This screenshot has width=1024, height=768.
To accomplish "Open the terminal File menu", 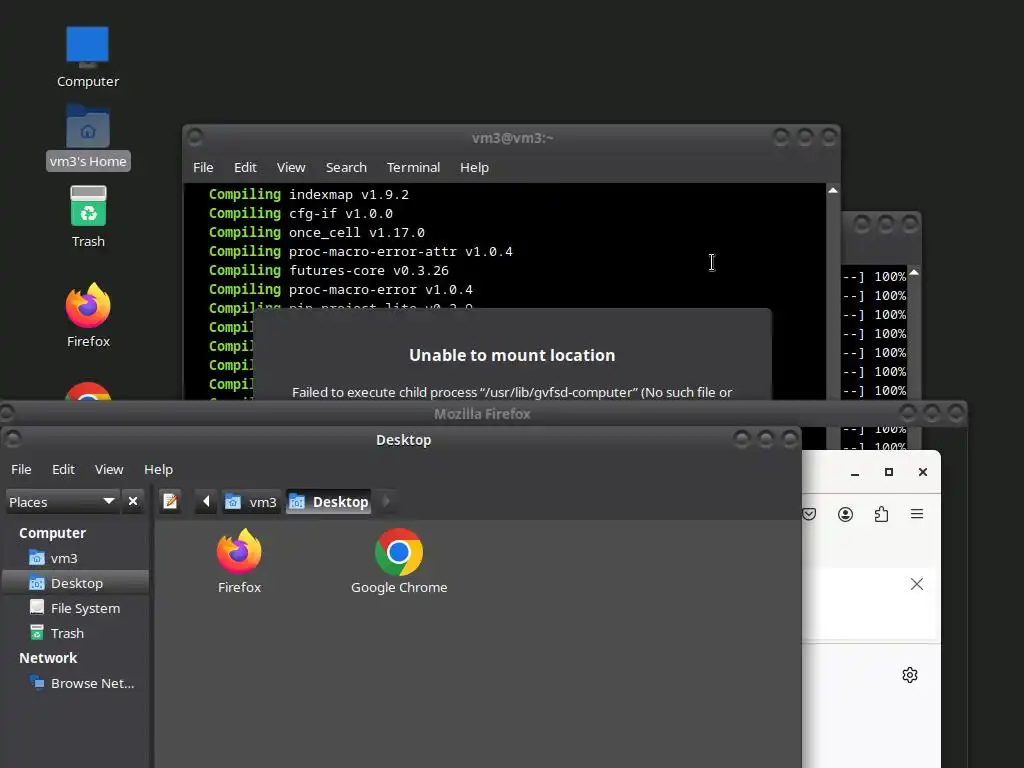I will [x=203, y=168].
